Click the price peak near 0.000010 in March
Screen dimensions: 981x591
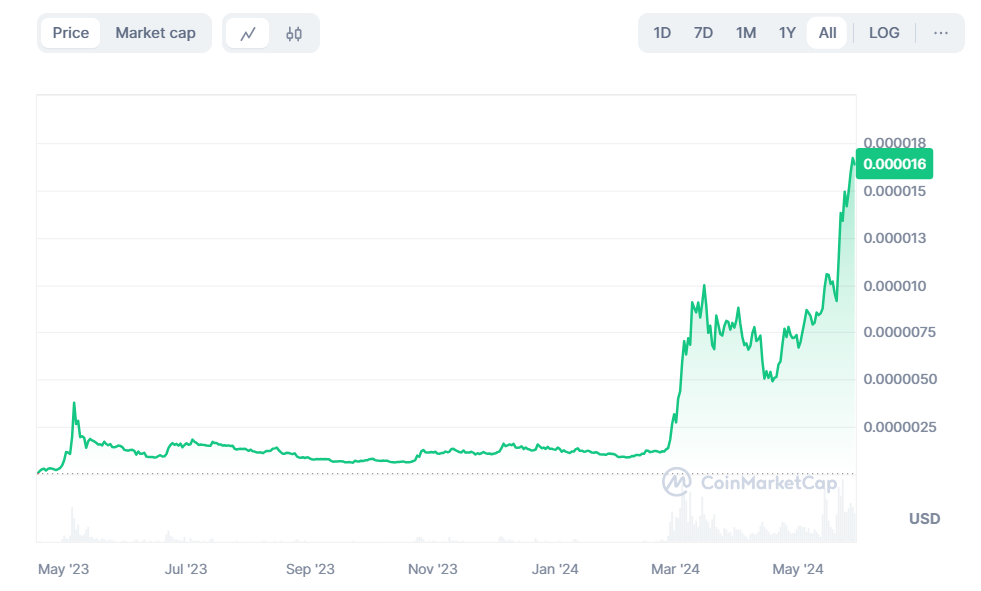(x=704, y=287)
